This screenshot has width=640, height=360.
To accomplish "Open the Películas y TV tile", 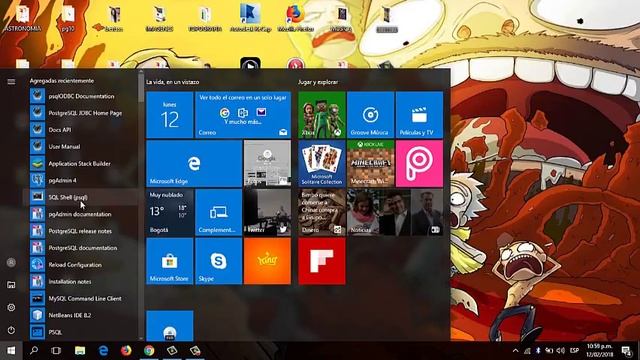I will coord(419,115).
